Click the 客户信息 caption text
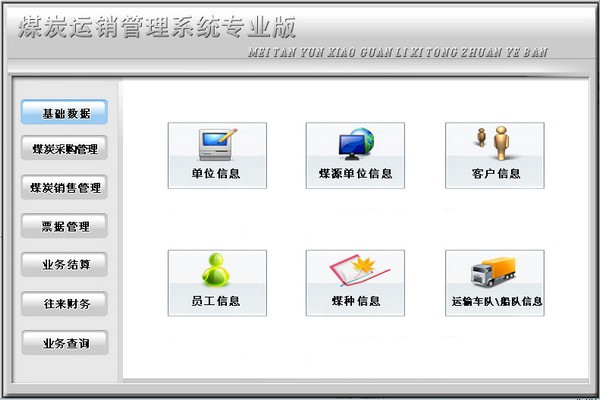This screenshot has height=400, width=600. pos(496,173)
